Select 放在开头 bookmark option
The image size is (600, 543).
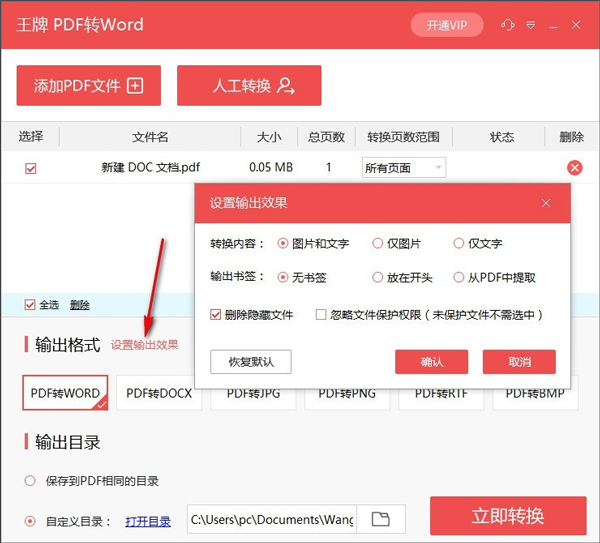(x=378, y=277)
